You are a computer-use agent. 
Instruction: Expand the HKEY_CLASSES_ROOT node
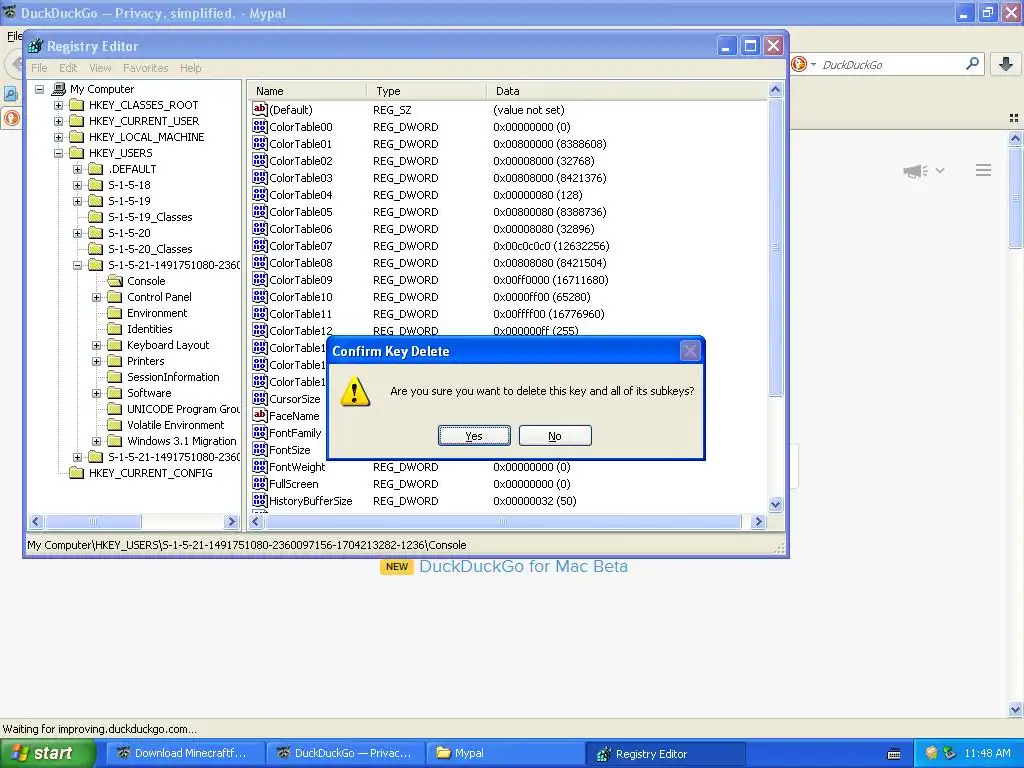tap(58, 105)
